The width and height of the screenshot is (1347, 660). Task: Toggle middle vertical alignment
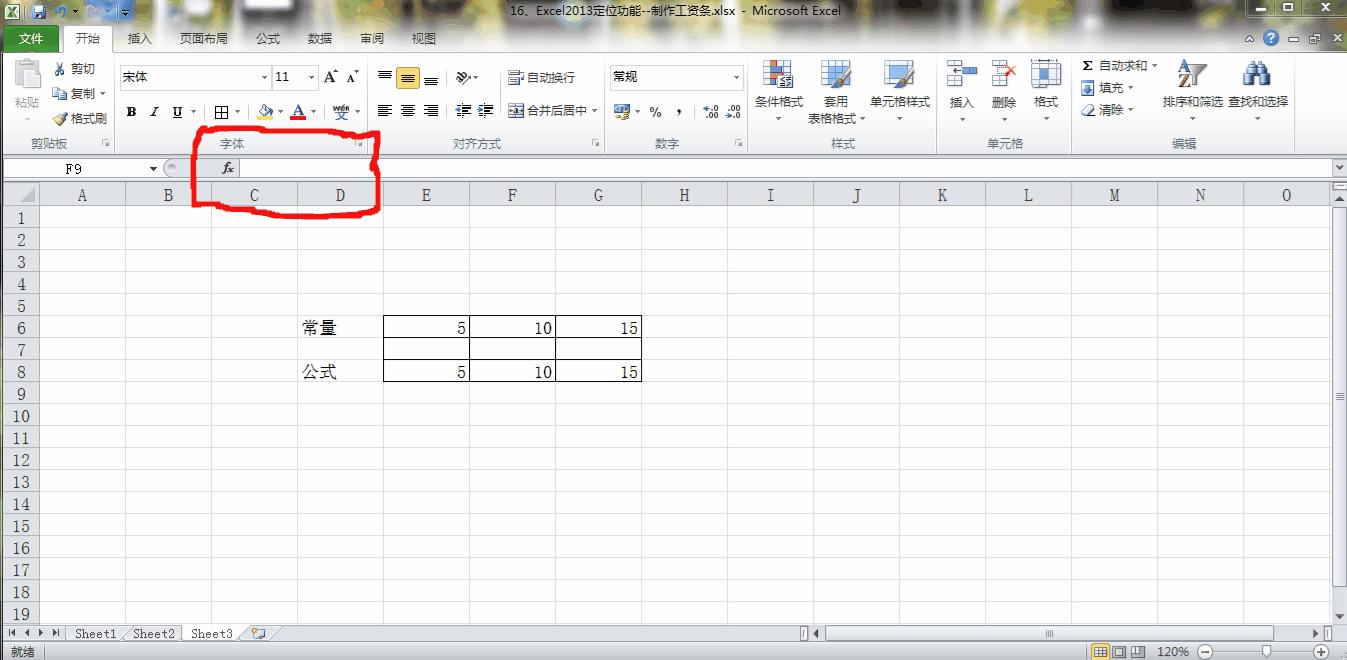point(408,77)
